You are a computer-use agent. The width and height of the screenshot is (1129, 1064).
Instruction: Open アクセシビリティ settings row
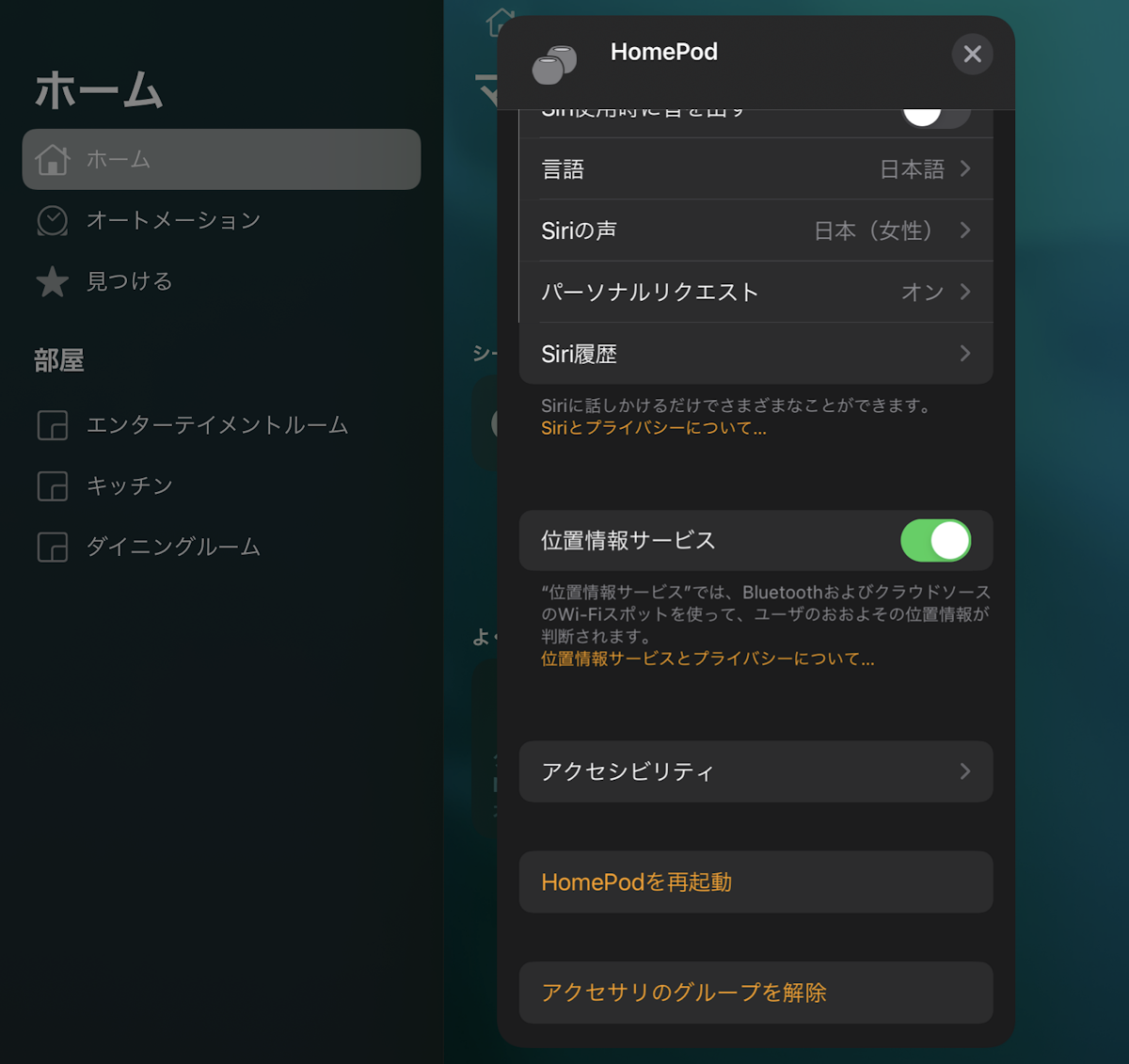(x=756, y=771)
